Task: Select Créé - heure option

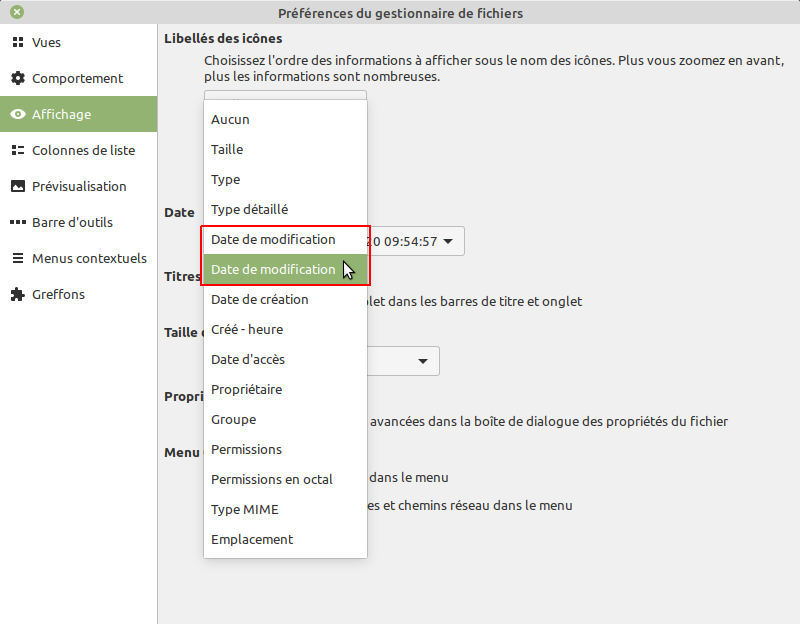Action: pyautogui.click(x=285, y=330)
